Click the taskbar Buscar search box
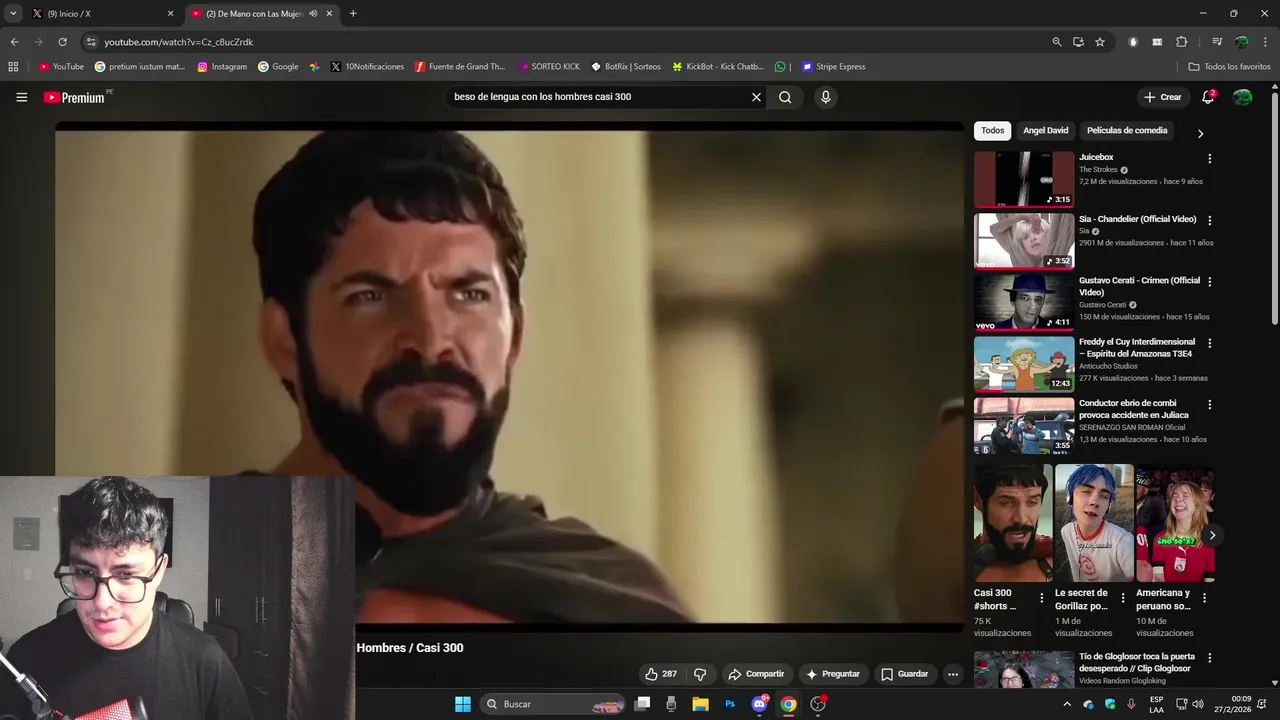Image resolution: width=1280 pixels, height=720 pixels. (555, 704)
